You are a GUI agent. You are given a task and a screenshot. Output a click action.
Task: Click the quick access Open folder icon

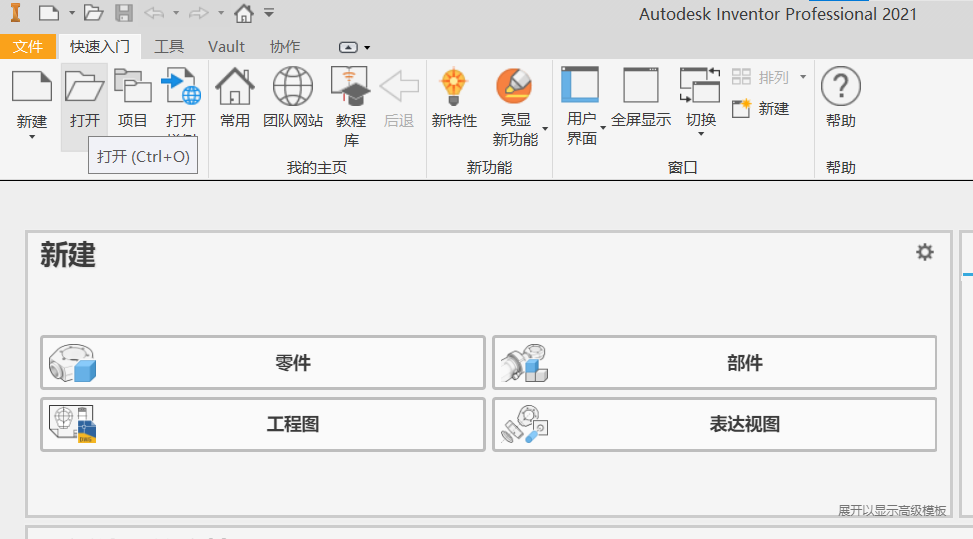94,12
